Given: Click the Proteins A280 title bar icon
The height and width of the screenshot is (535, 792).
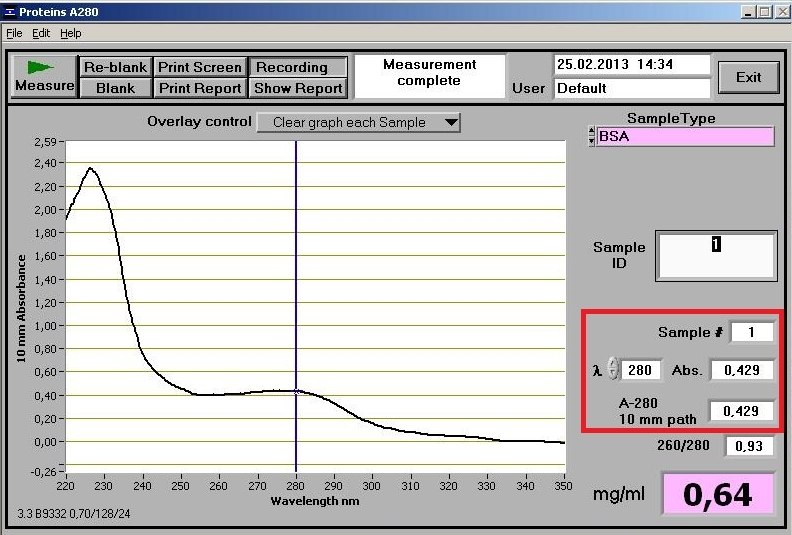Looking at the screenshot, I should [9, 11].
